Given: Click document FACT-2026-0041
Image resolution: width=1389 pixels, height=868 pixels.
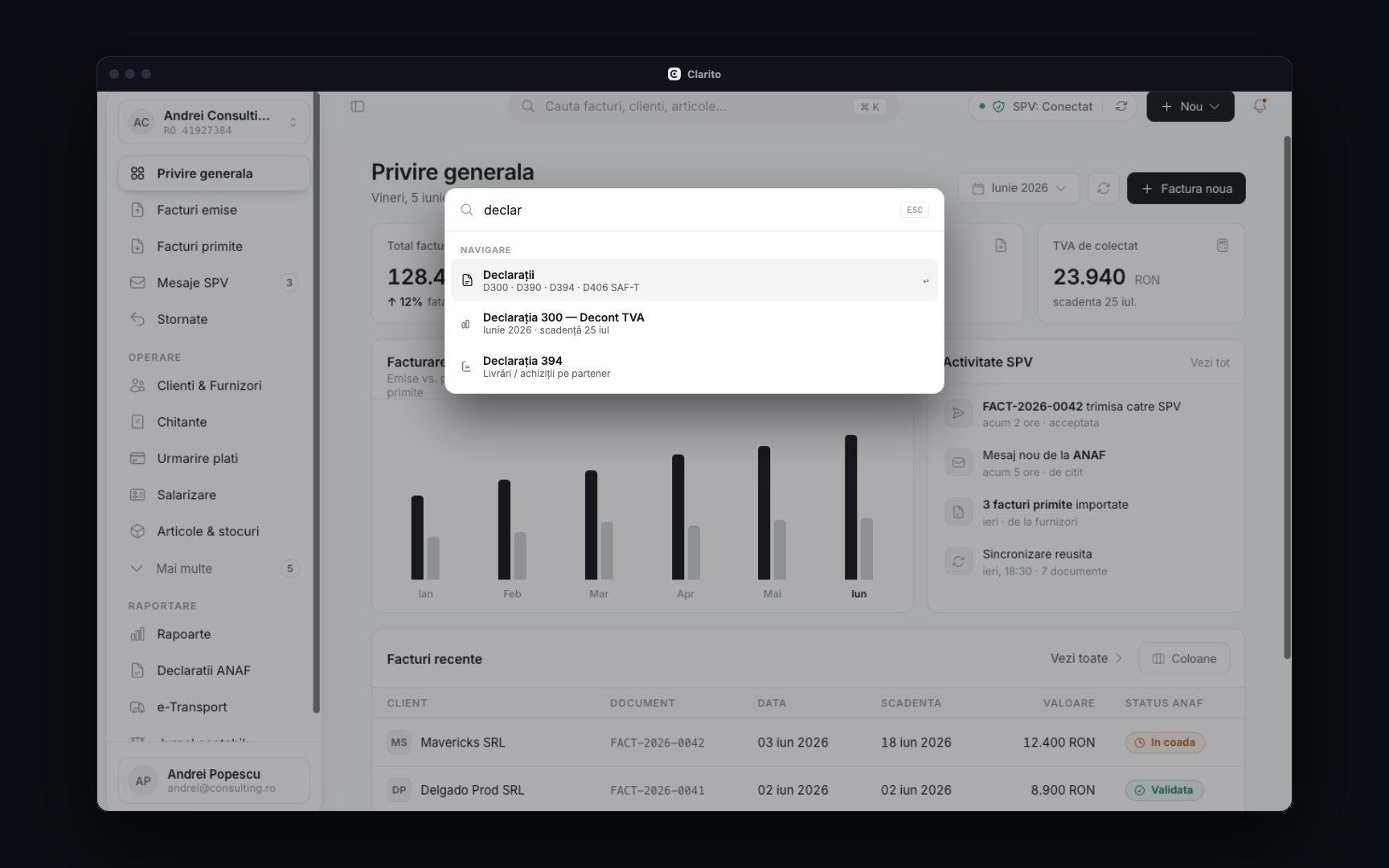Looking at the screenshot, I should (x=657, y=790).
